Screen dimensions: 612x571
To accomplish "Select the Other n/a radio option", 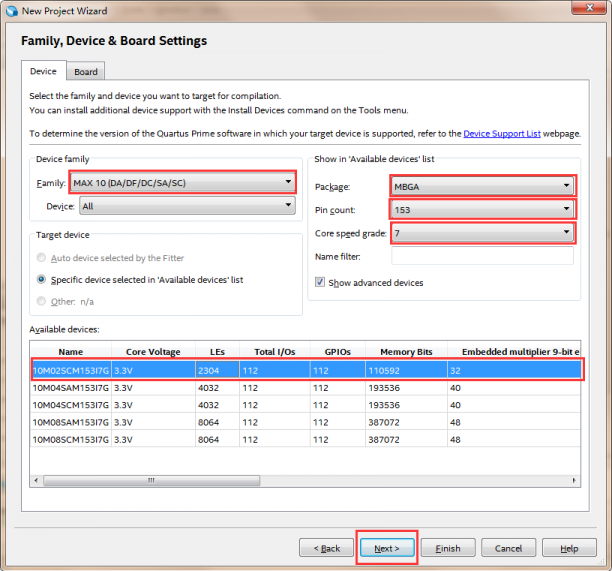I will pyautogui.click(x=41, y=301).
